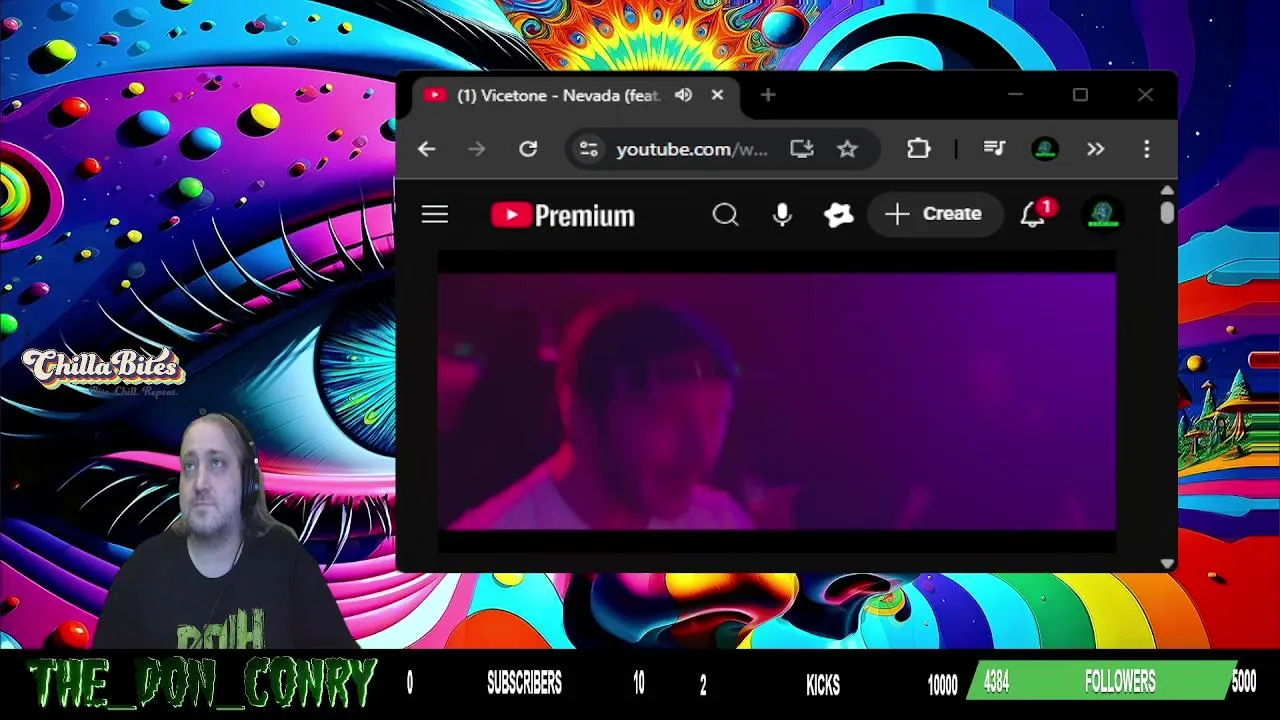Screen dimensions: 1280x720
Task: Go to YouTube Premium home logo
Action: pyautogui.click(x=563, y=215)
